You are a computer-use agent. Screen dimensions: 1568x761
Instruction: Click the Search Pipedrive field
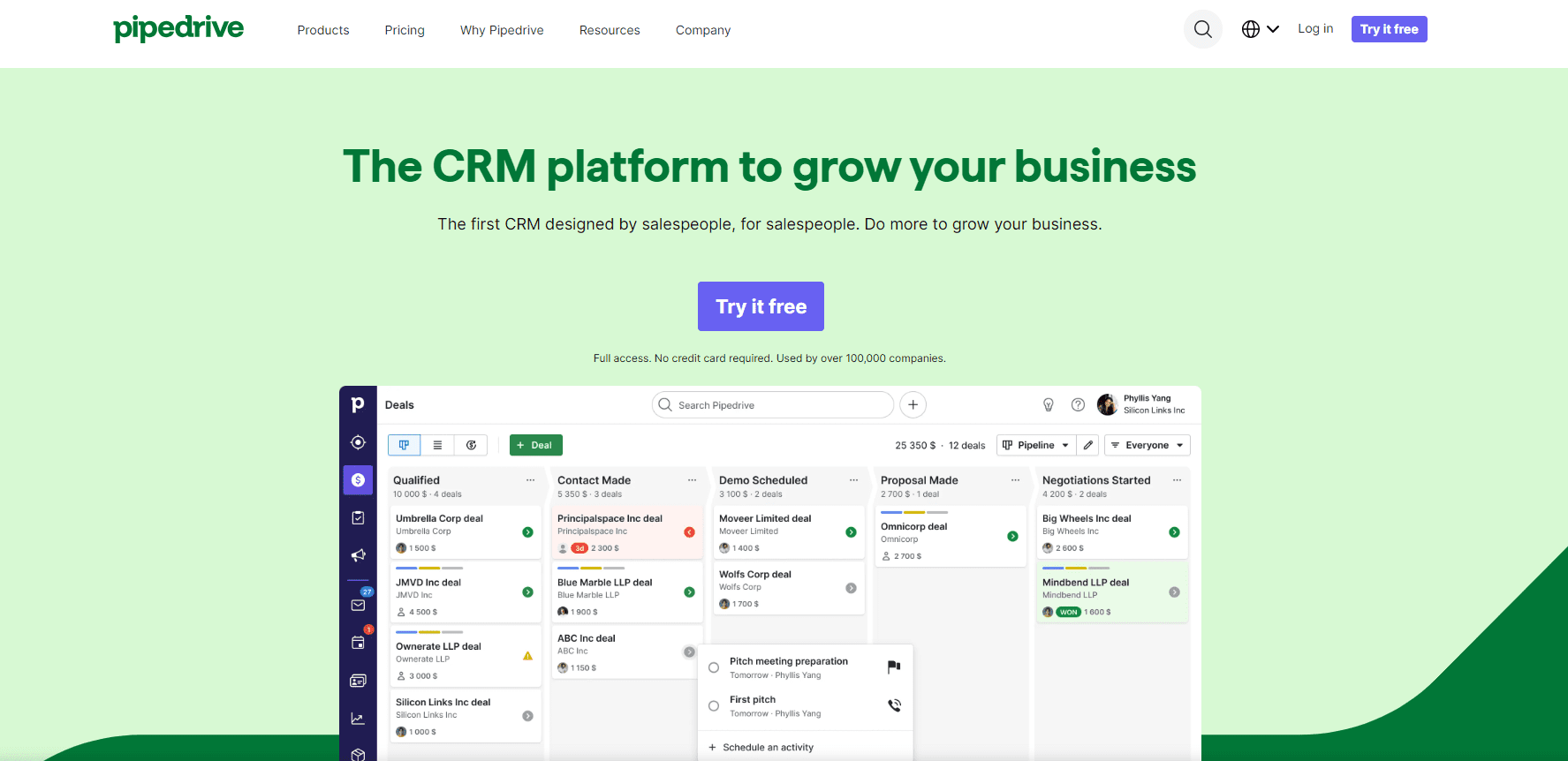click(x=773, y=405)
